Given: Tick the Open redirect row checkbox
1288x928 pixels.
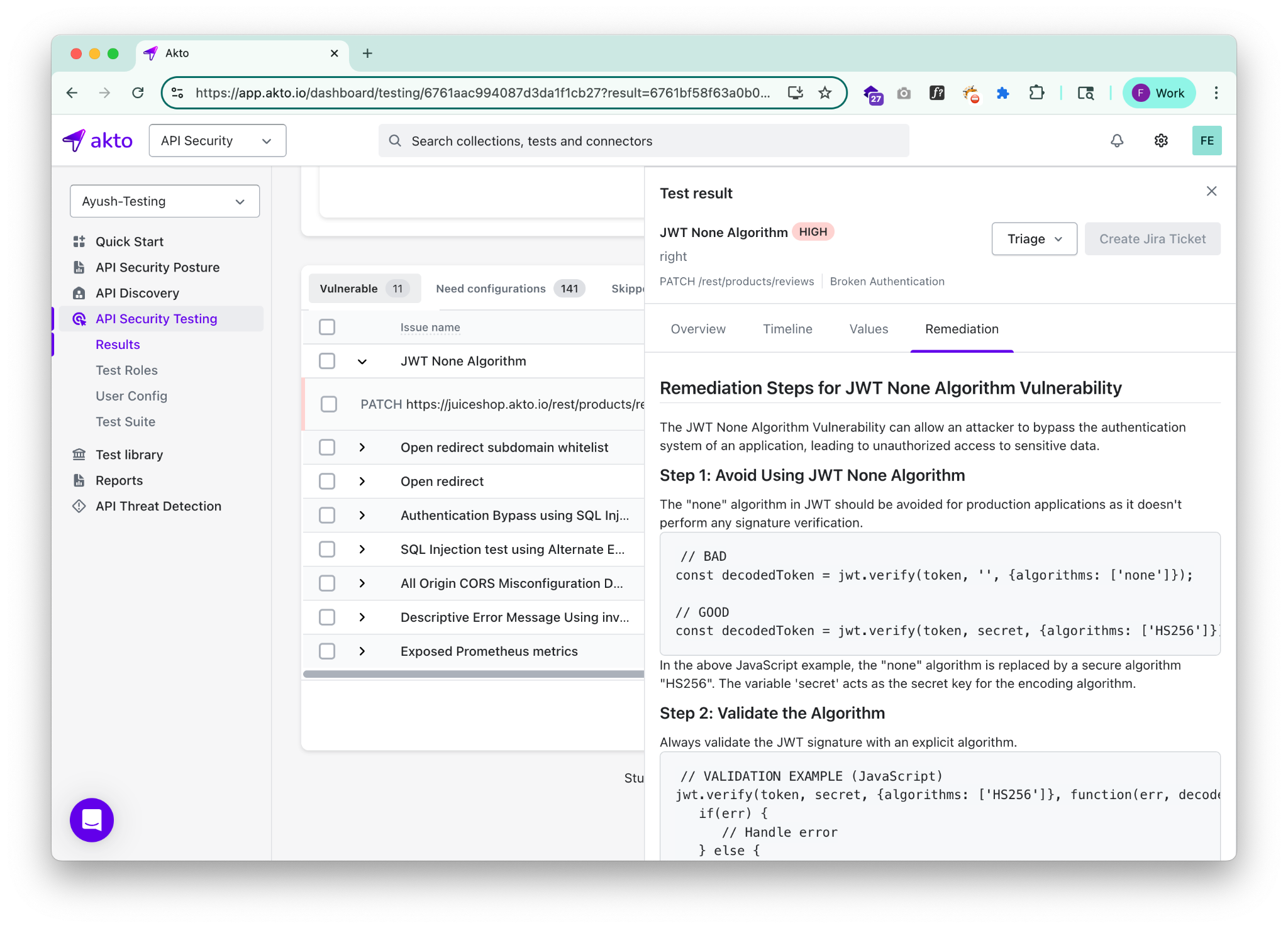Looking at the screenshot, I should pyautogui.click(x=327, y=481).
